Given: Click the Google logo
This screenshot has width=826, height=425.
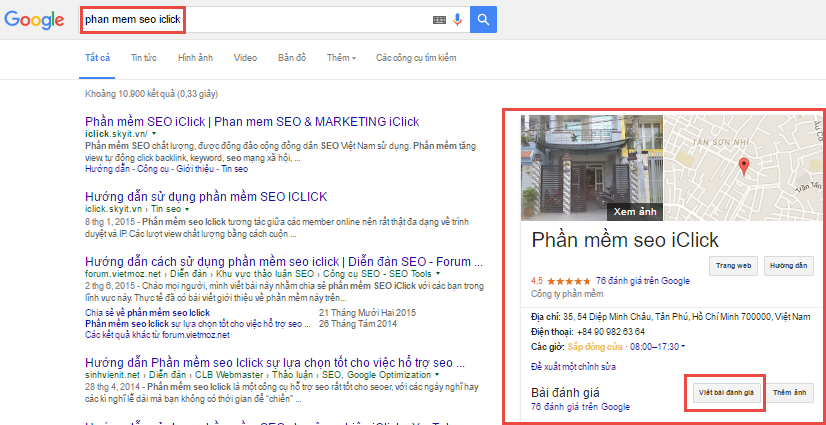Looking at the screenshot, I should tap(34, 21).
